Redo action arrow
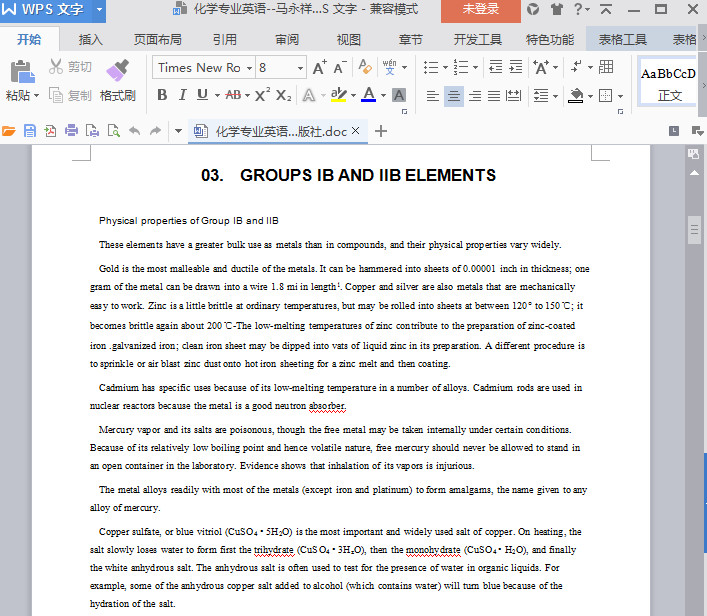Image resolution: width=707 pixels, height=616 pixels. pos(155,131)
